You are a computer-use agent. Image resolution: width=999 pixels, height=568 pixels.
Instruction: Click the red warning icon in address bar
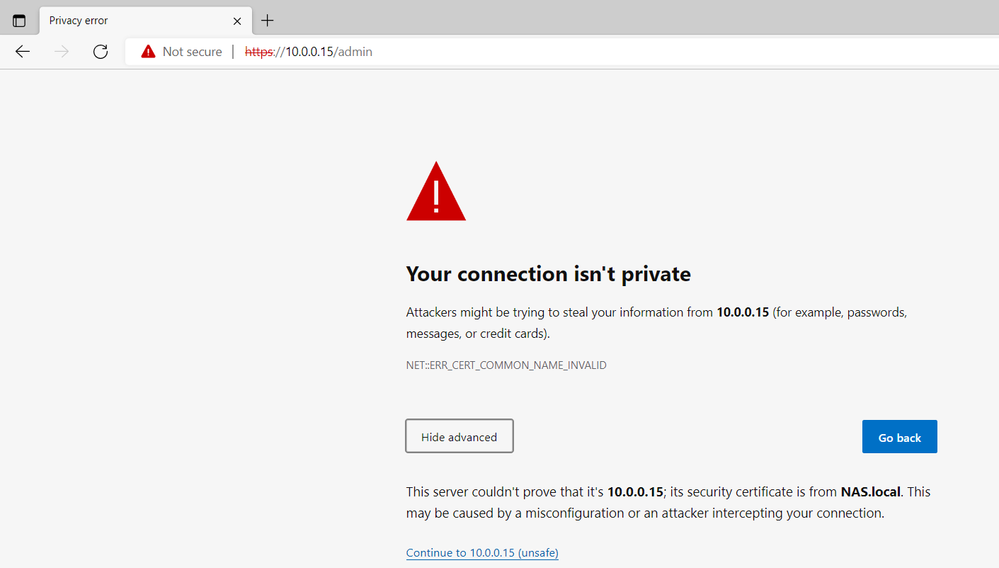point(148,52)
